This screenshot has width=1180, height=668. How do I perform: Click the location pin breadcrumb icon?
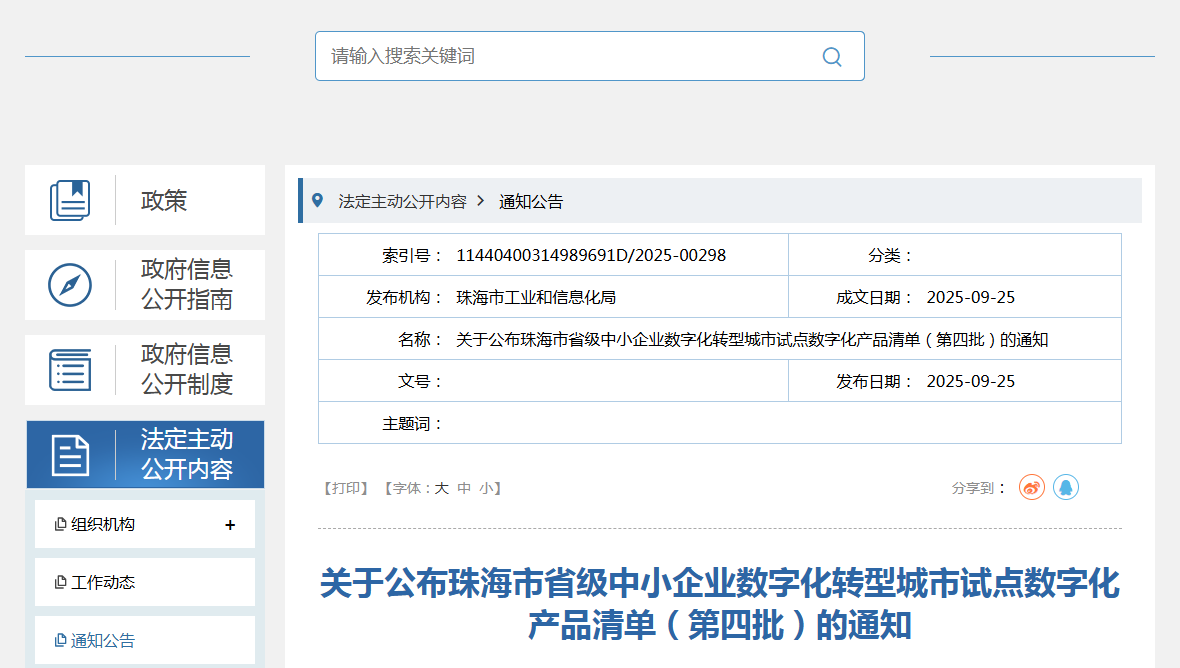(318, 201)
